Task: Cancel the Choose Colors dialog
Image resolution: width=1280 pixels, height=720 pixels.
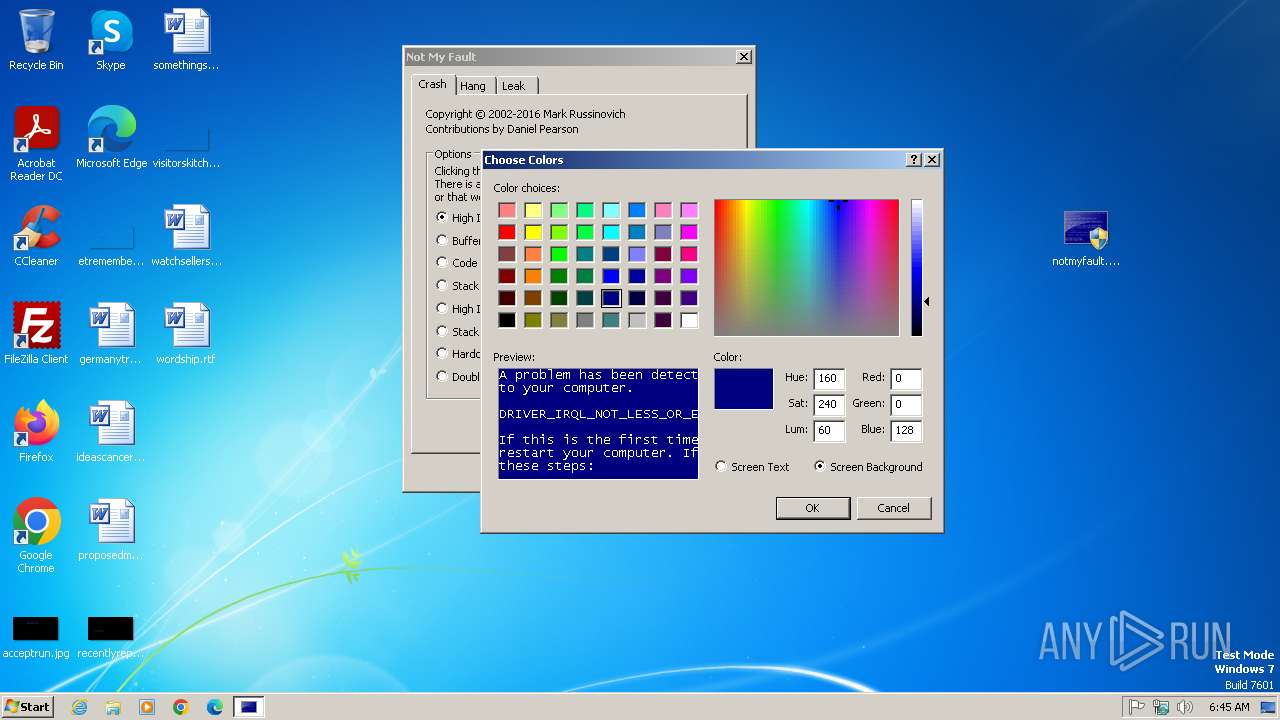Action: click(x=894, y=508)
